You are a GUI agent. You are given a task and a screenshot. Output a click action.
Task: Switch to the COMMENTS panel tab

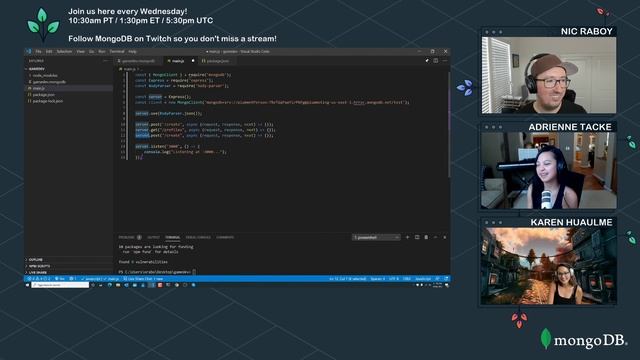coord(225,237)
